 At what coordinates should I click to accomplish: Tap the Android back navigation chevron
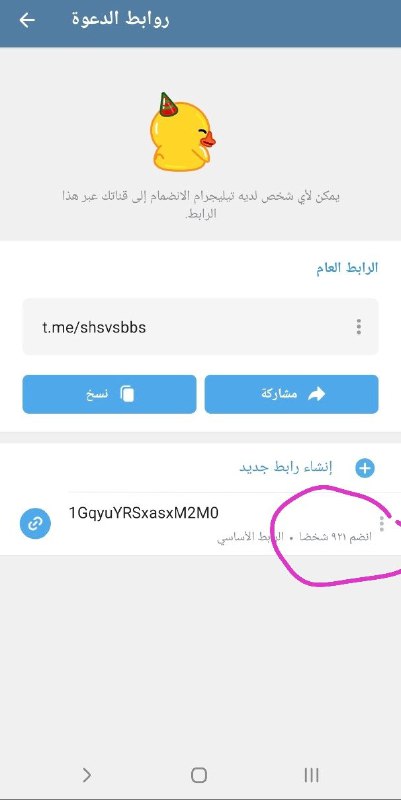[x=87, y=775]
